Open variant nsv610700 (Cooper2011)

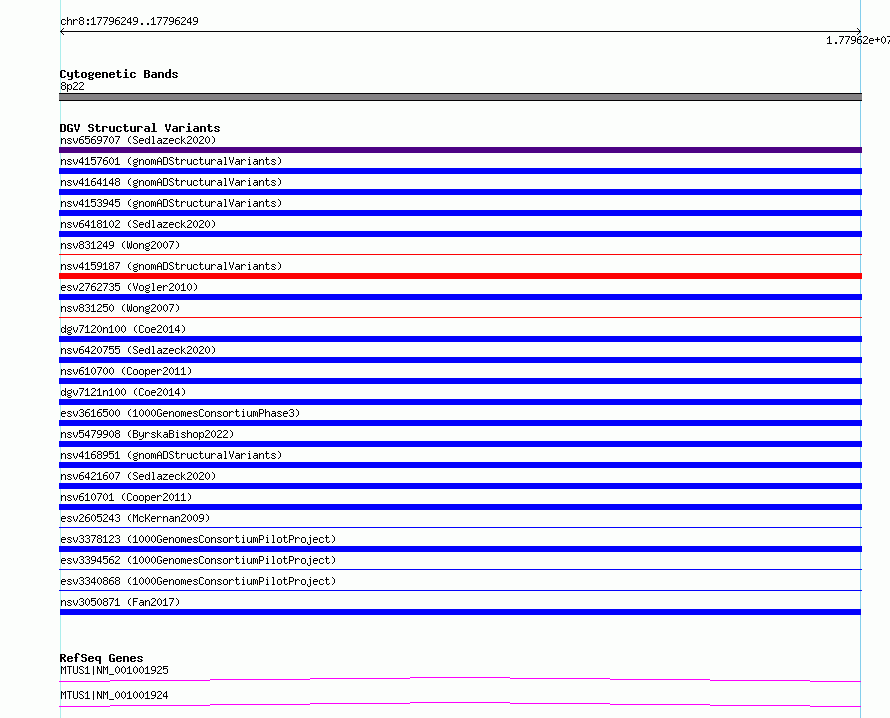[126, 371]
